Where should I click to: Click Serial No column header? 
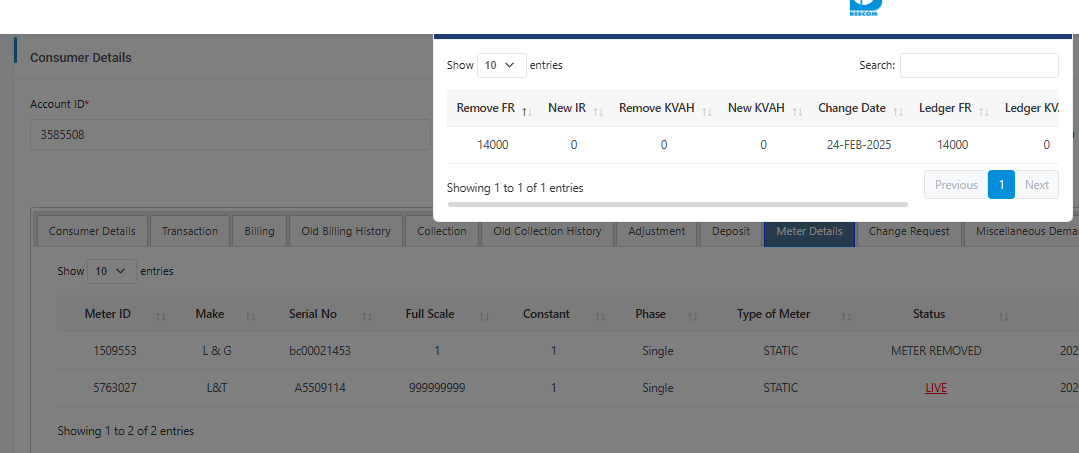312,314
